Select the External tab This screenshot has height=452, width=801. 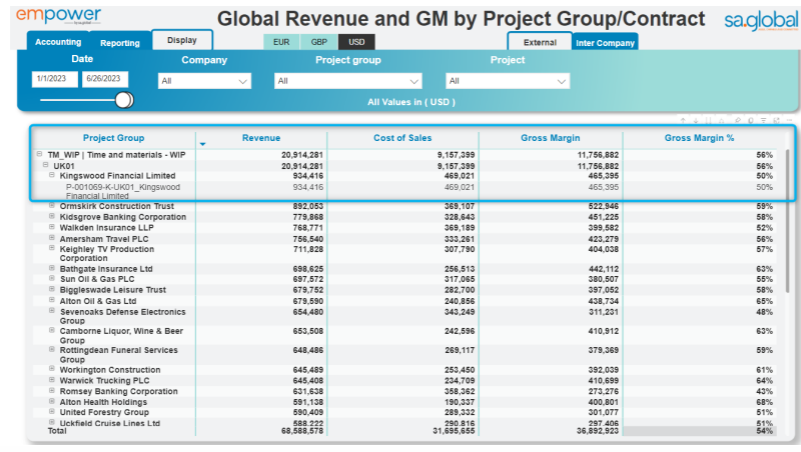540,42
